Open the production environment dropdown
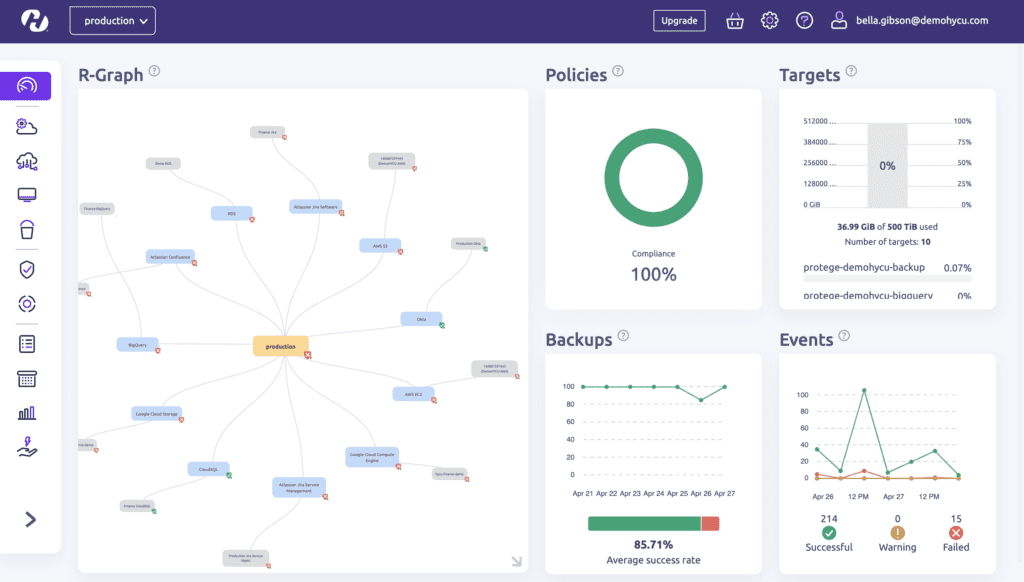1024x582 pixels. [x=112, y=21]
